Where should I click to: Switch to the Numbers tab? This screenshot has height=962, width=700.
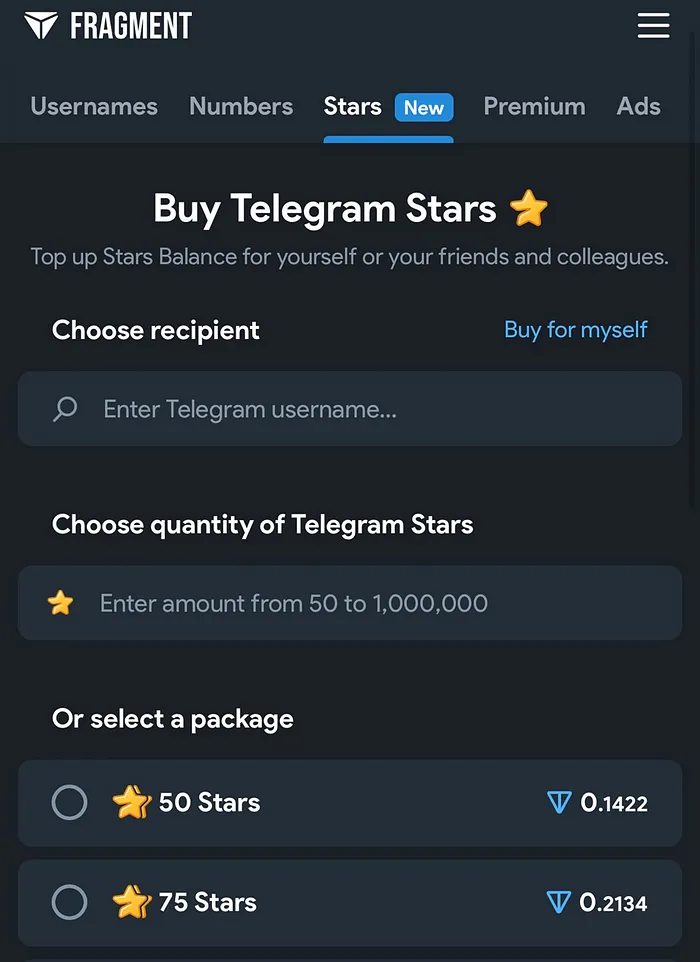(x=241, y=106)
